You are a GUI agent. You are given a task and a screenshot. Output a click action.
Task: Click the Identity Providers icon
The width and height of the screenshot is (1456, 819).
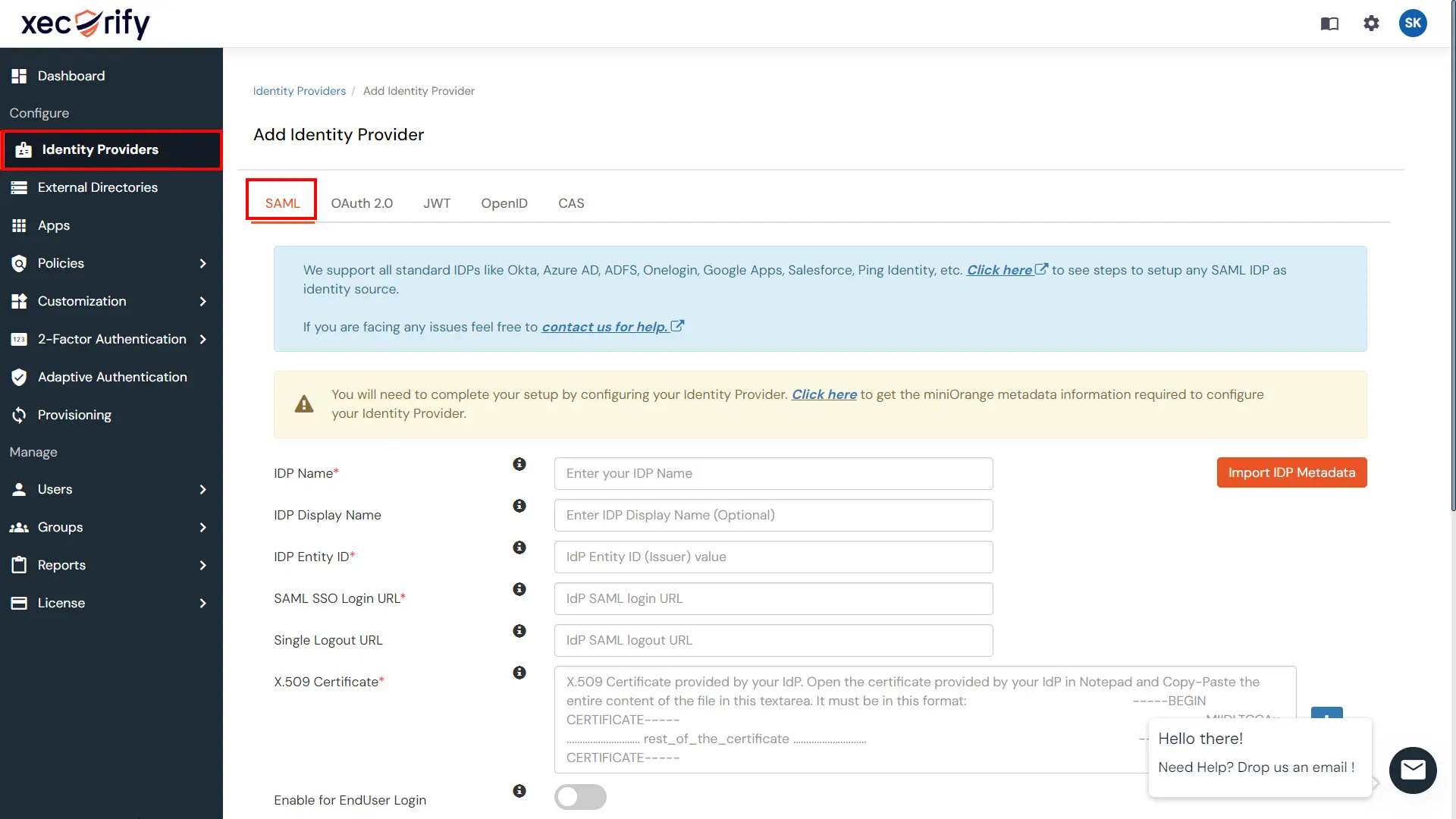pos(22,149)
